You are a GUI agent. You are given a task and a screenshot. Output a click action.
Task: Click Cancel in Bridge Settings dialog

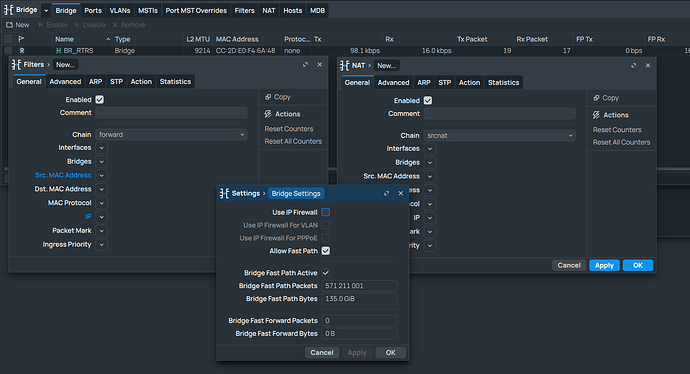click(322, 352)
